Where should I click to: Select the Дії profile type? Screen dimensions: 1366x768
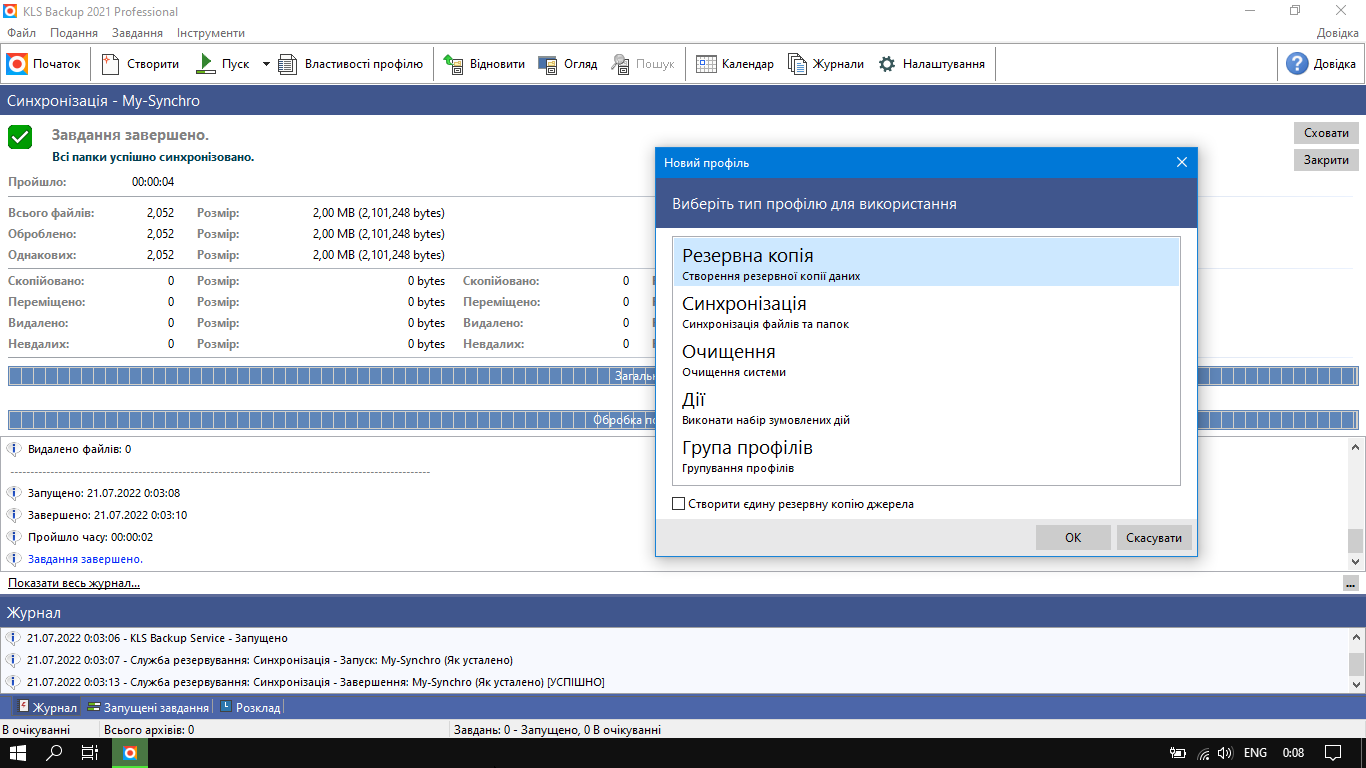926,407
